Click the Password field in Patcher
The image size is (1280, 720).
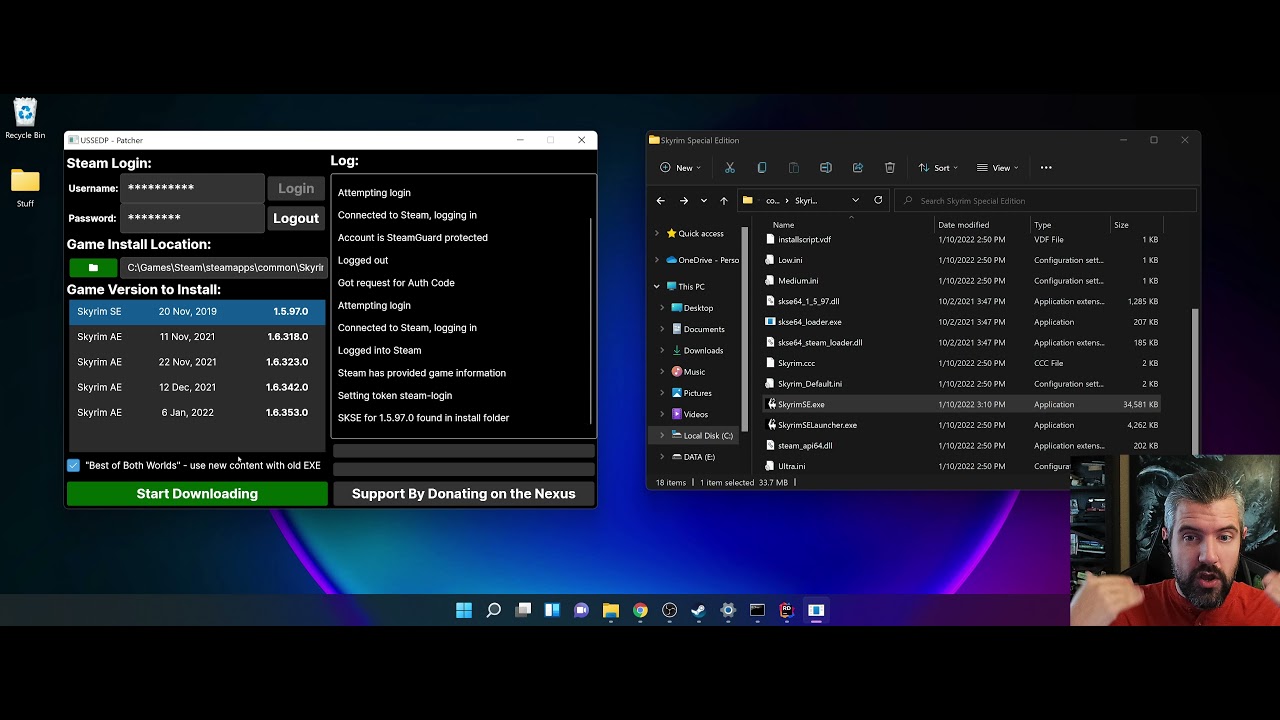[192, 218]
